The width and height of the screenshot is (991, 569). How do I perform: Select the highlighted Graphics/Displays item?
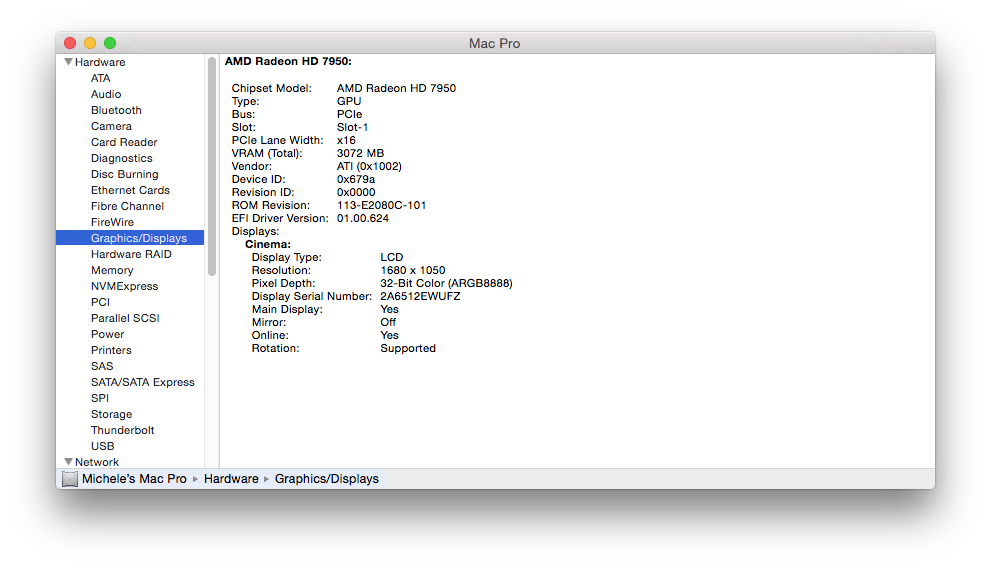coord(130,238)
